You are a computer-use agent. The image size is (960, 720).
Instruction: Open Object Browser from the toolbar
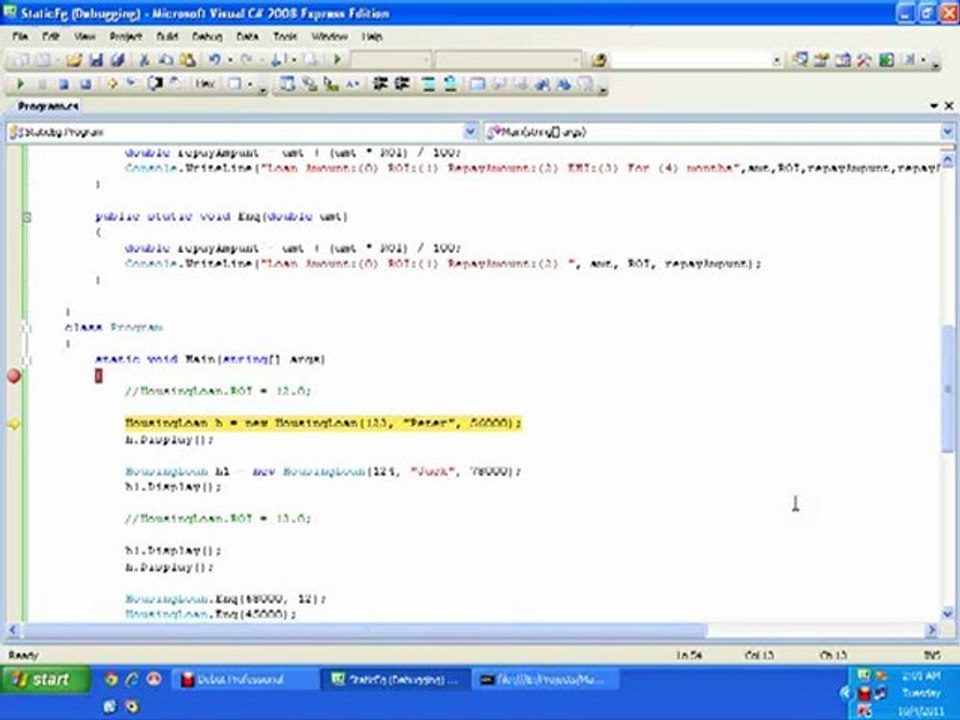pos(843,59)
